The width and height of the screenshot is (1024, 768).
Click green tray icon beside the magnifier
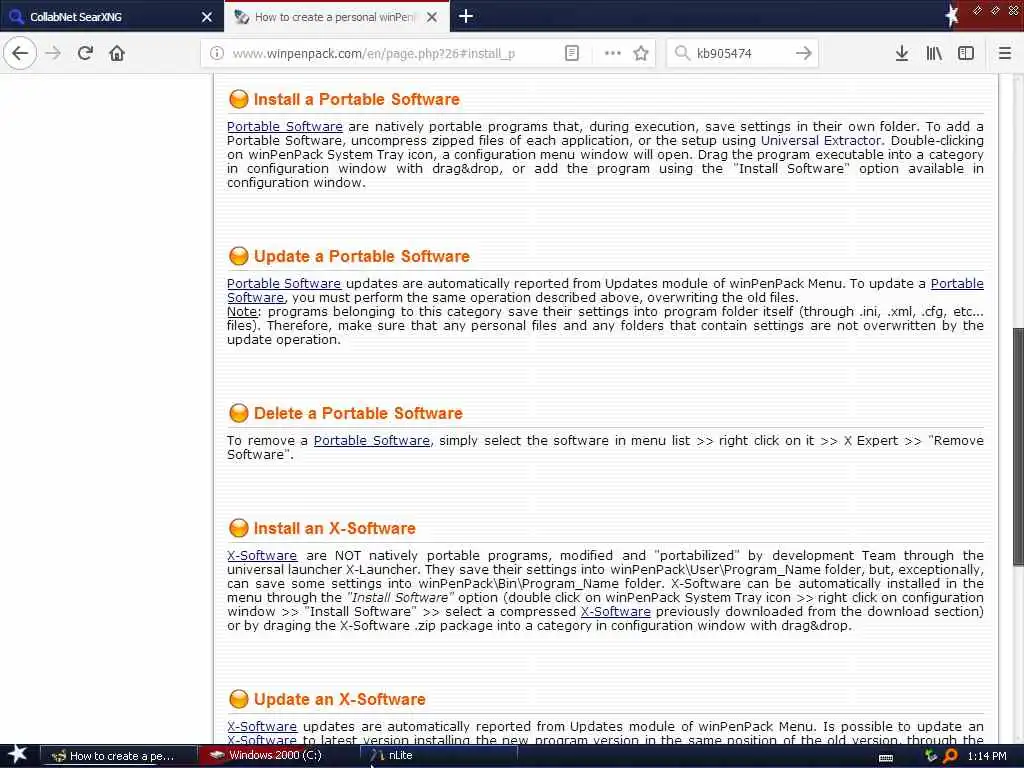(931, 756)
